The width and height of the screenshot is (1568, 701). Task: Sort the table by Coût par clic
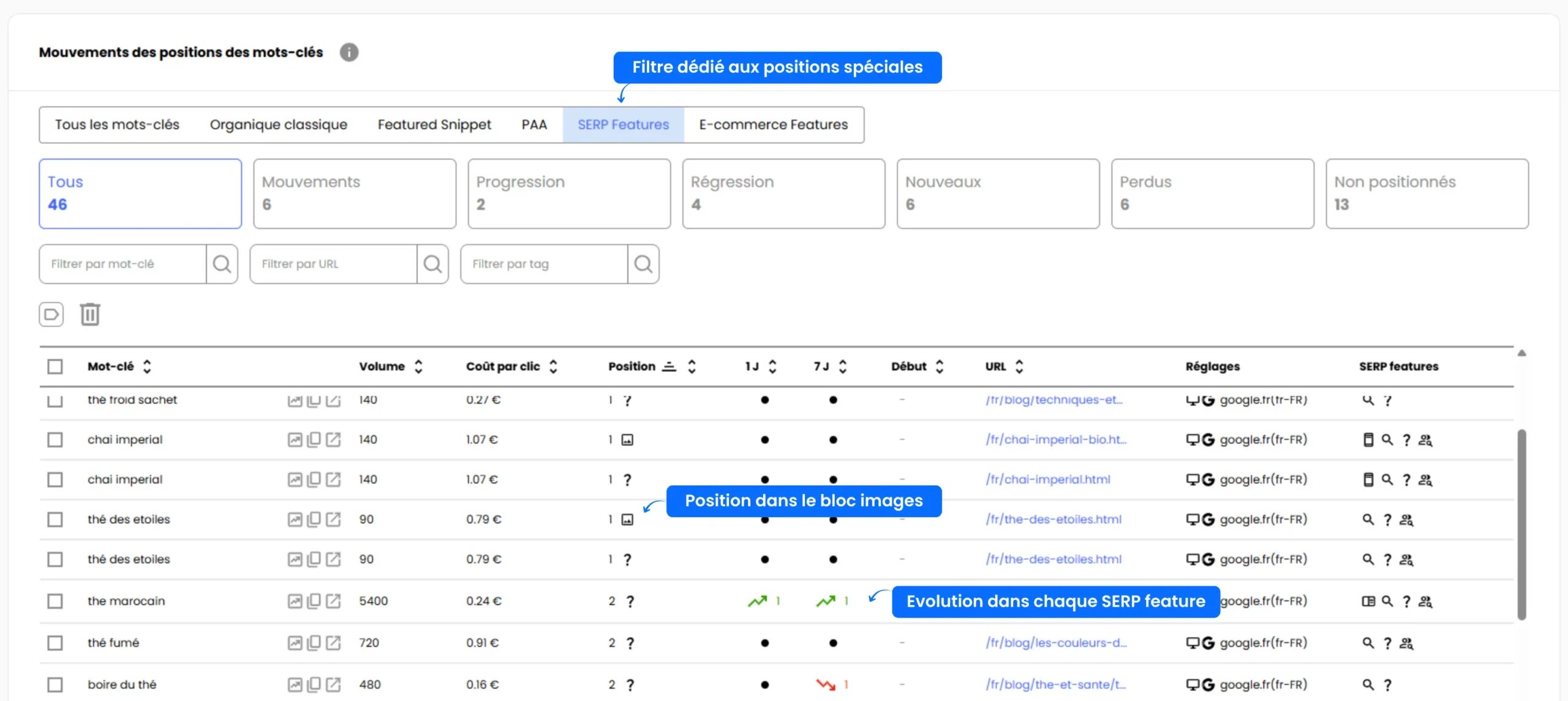(553, 366)
